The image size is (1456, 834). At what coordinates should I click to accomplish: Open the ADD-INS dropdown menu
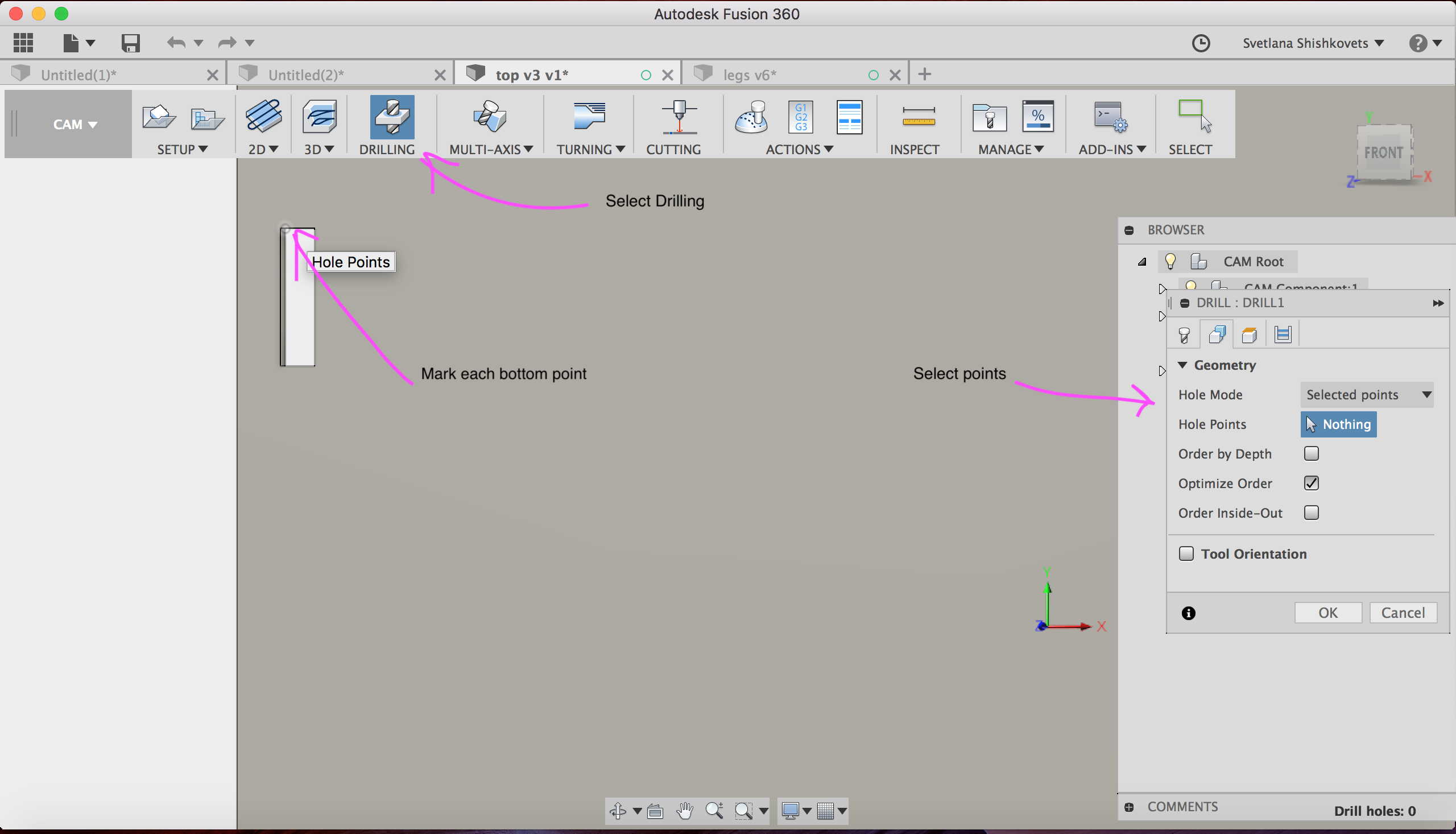pos(1112,150)
